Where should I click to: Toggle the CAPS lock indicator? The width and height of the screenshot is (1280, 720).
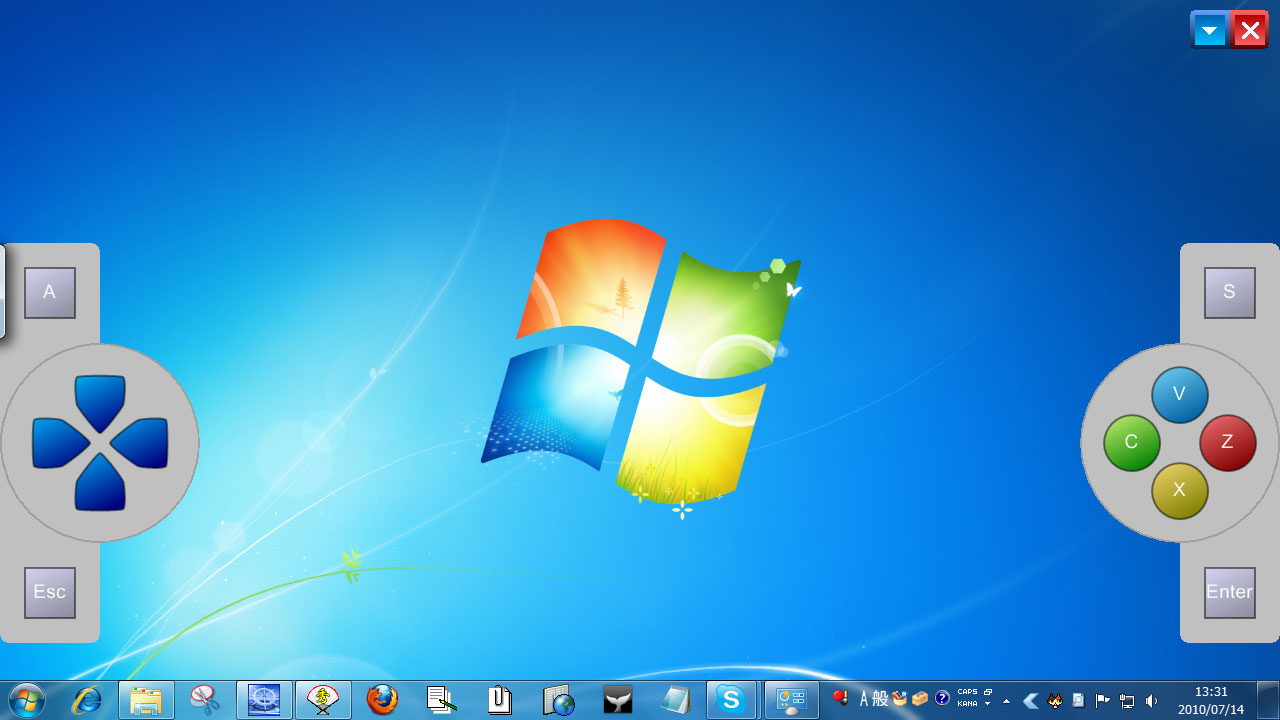(x=967, y=693)
